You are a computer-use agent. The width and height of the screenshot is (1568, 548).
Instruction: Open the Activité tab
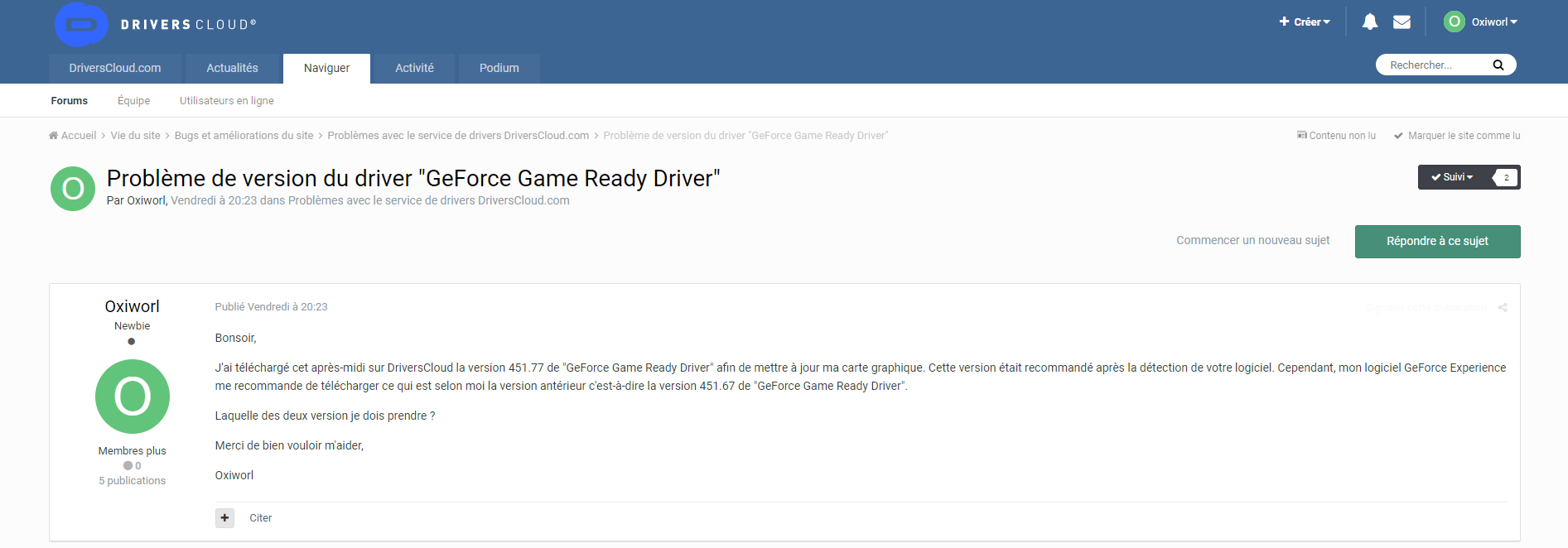point(414,69)
